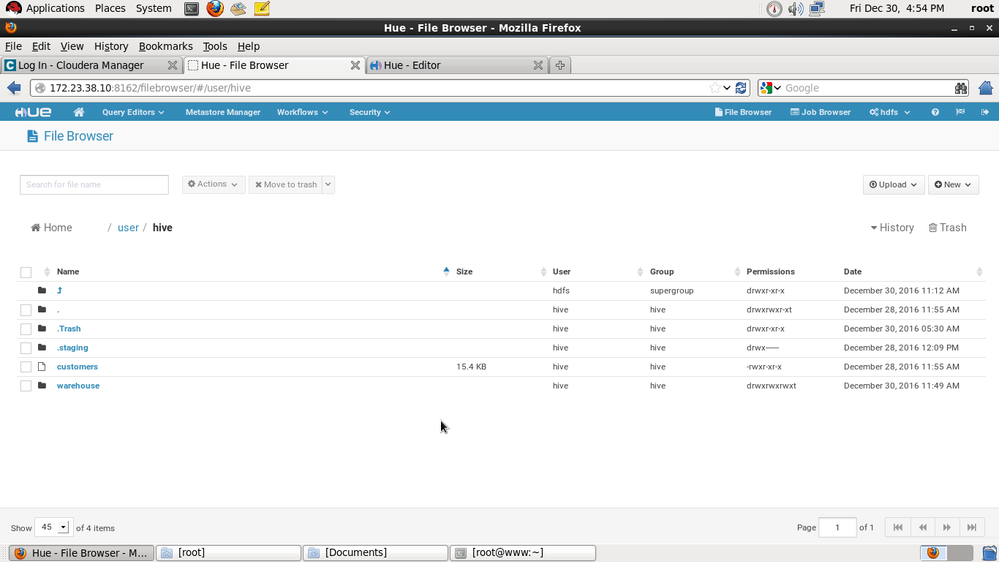999x562 pixels.
Task: Go to the next page of results
Action: (x=947, y=528)
